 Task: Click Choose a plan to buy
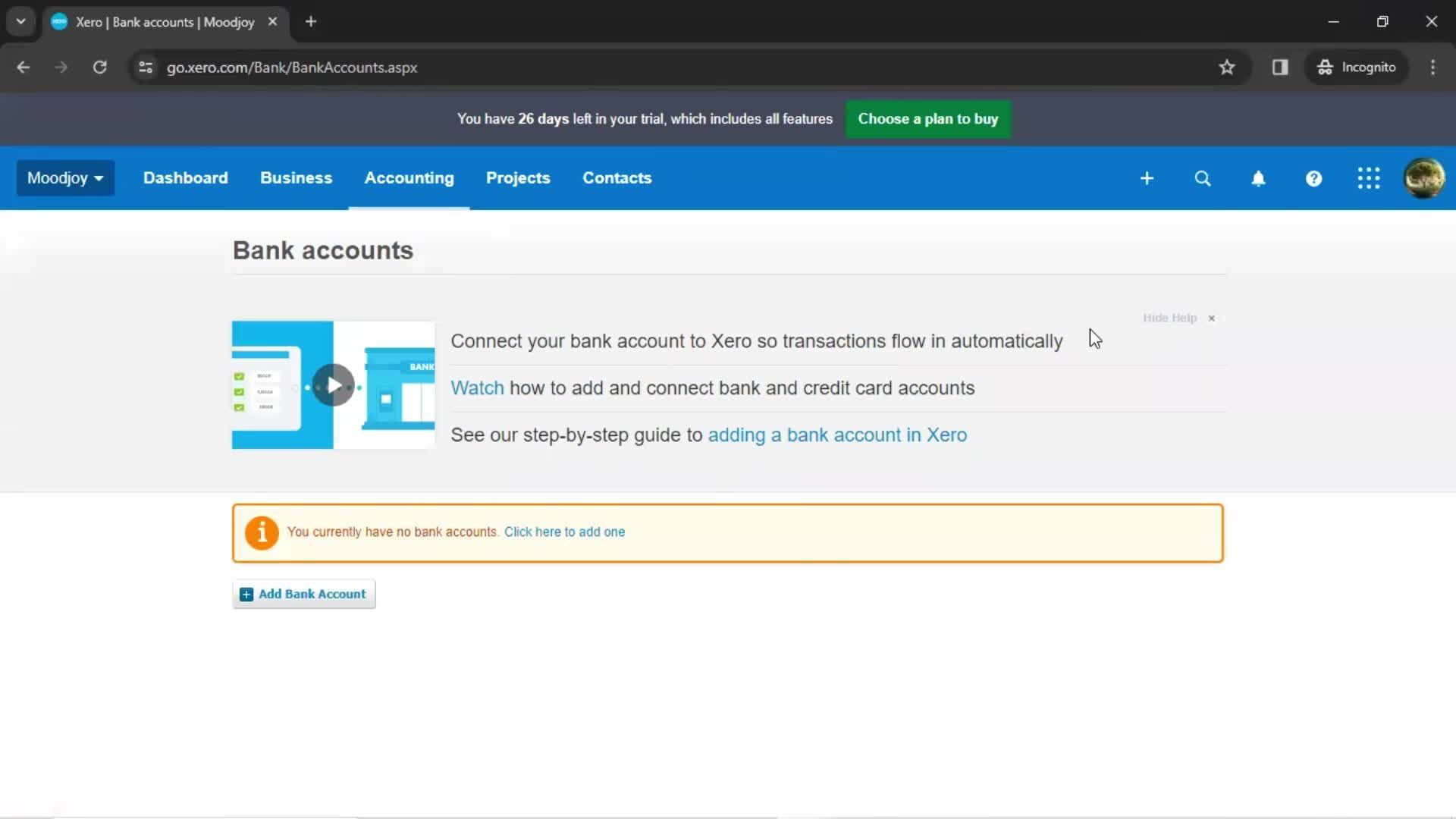(x=927, y=119)
